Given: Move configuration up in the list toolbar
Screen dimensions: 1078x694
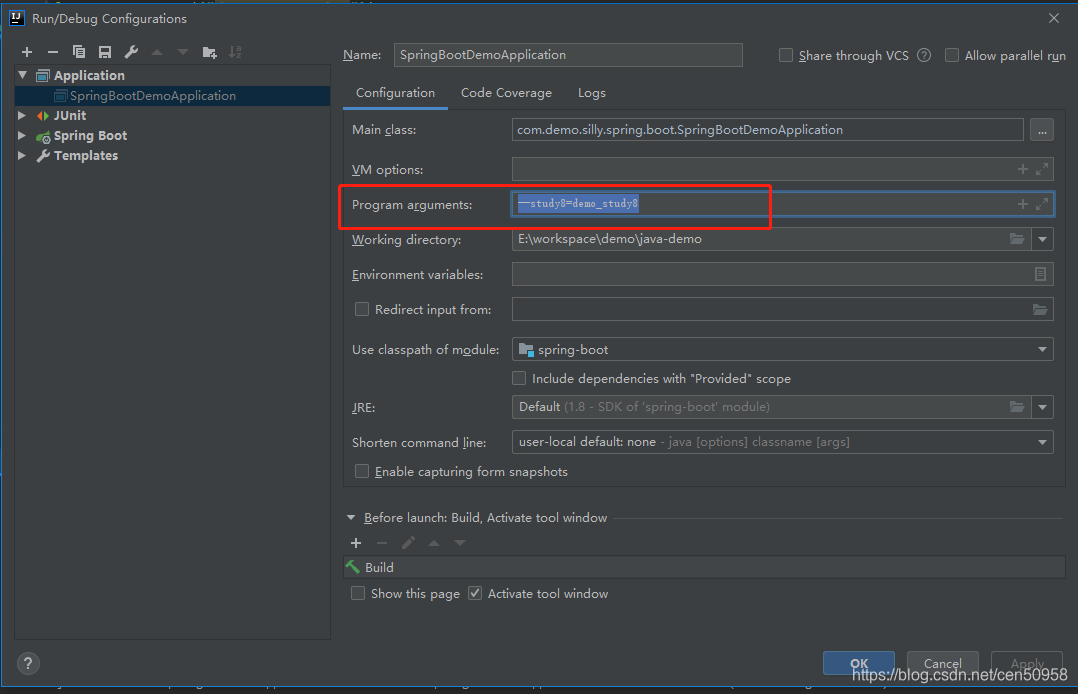Looking at the screenshot, I should tap(157, 52).
